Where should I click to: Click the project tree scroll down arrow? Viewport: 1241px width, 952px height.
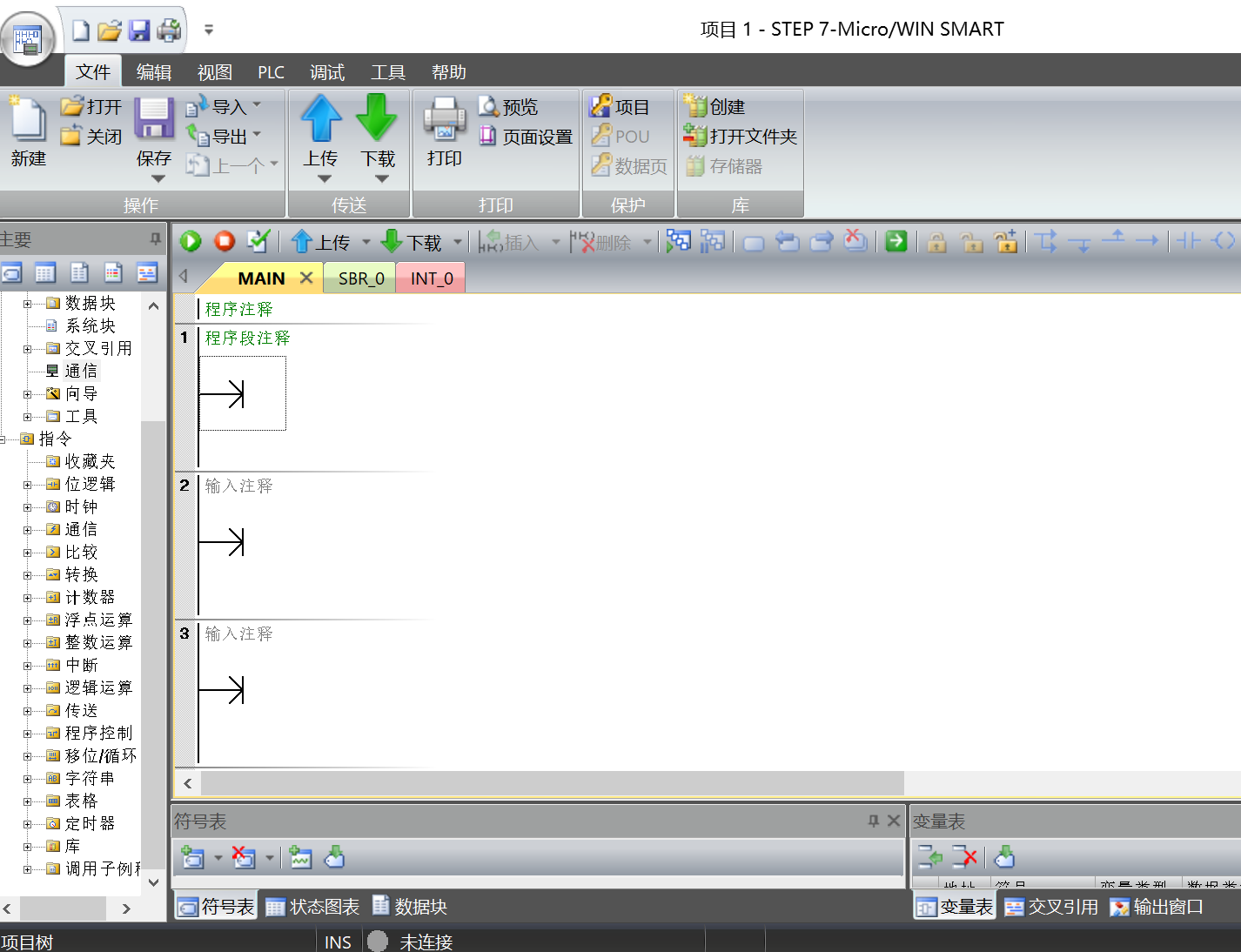tap(153, 882)
